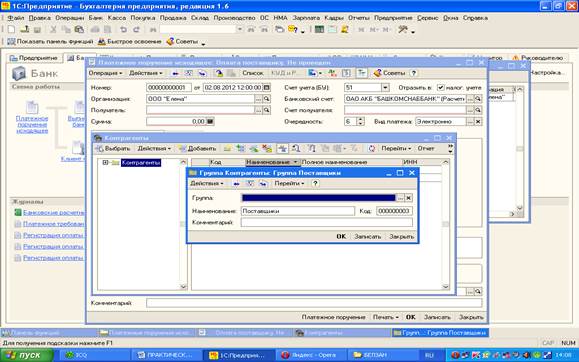This screenshot has height=362, width=579.
Task: Clear the Вид платежа field with X
Action: tap(478, 122)
